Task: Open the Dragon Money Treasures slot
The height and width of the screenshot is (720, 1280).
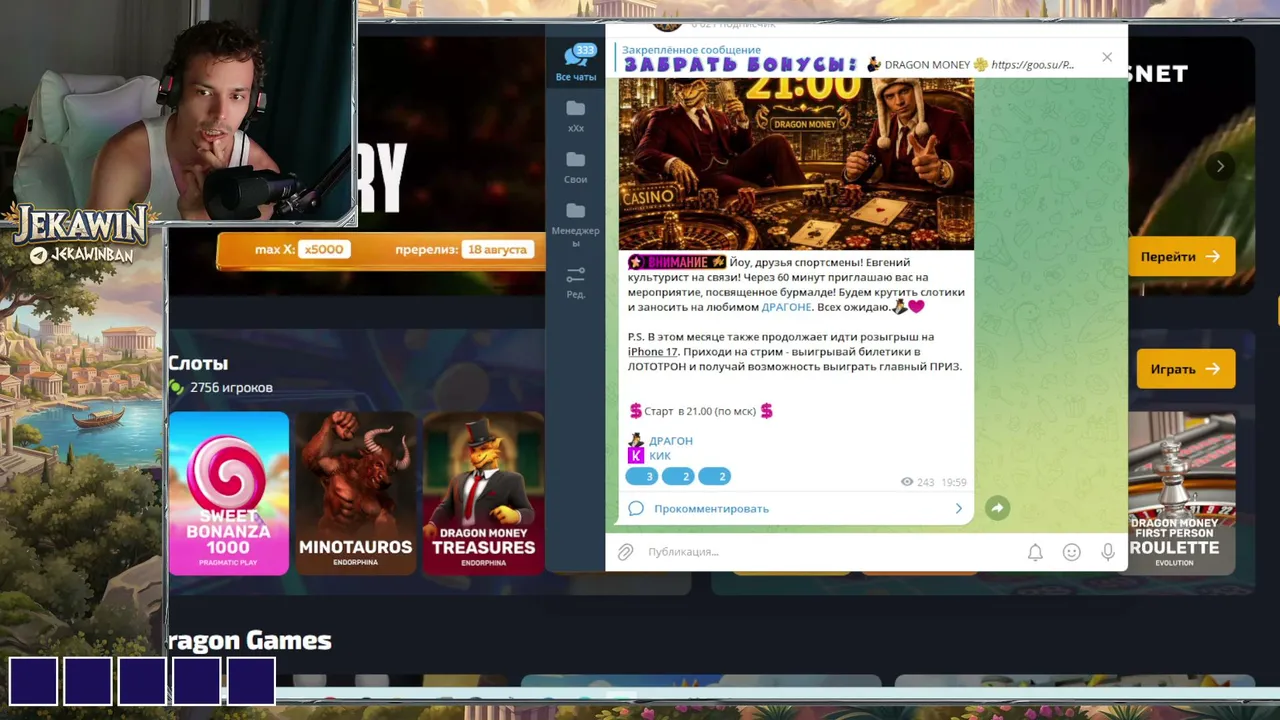Action: [x=484, y=494]
